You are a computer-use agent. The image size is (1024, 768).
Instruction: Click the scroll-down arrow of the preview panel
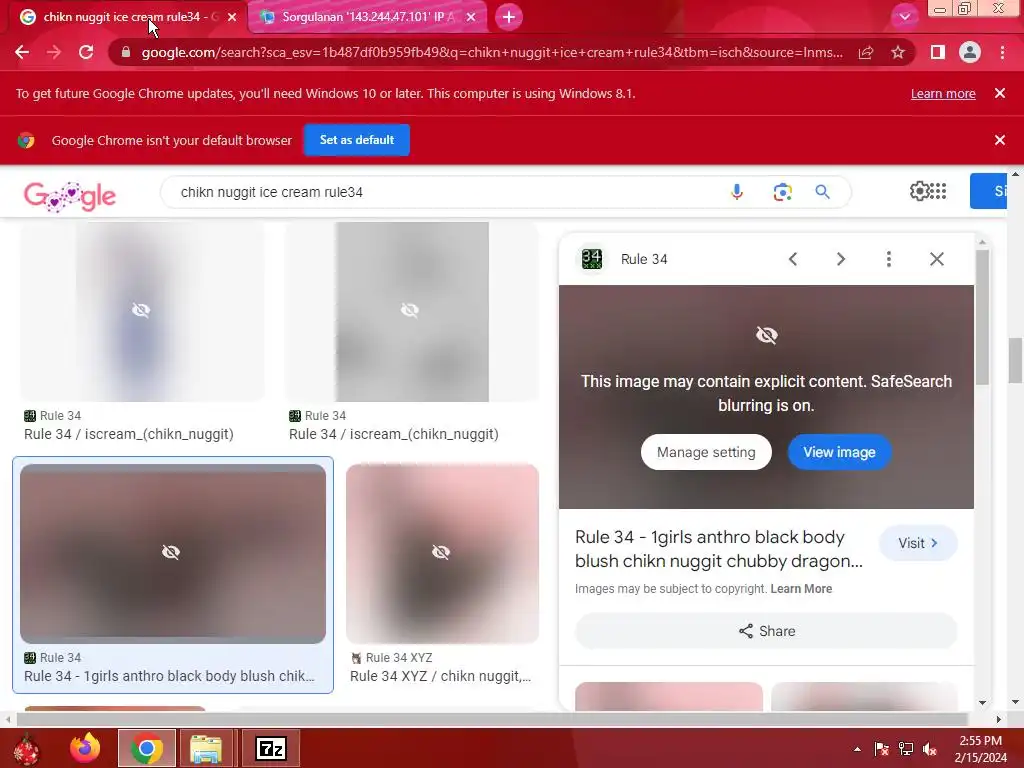click(982, 703)
